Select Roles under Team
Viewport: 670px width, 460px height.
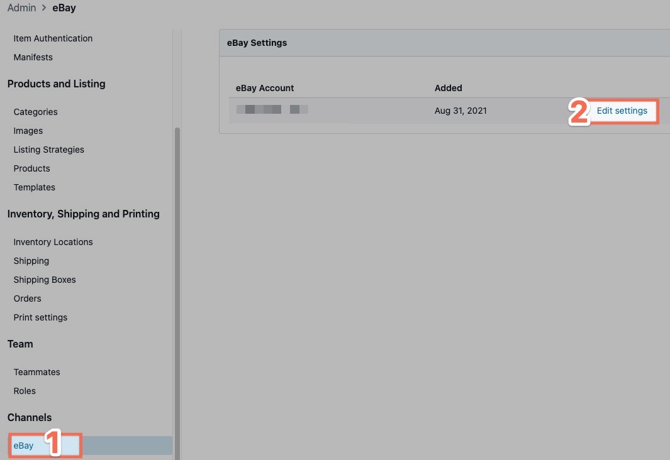click(x=24, y=391)
